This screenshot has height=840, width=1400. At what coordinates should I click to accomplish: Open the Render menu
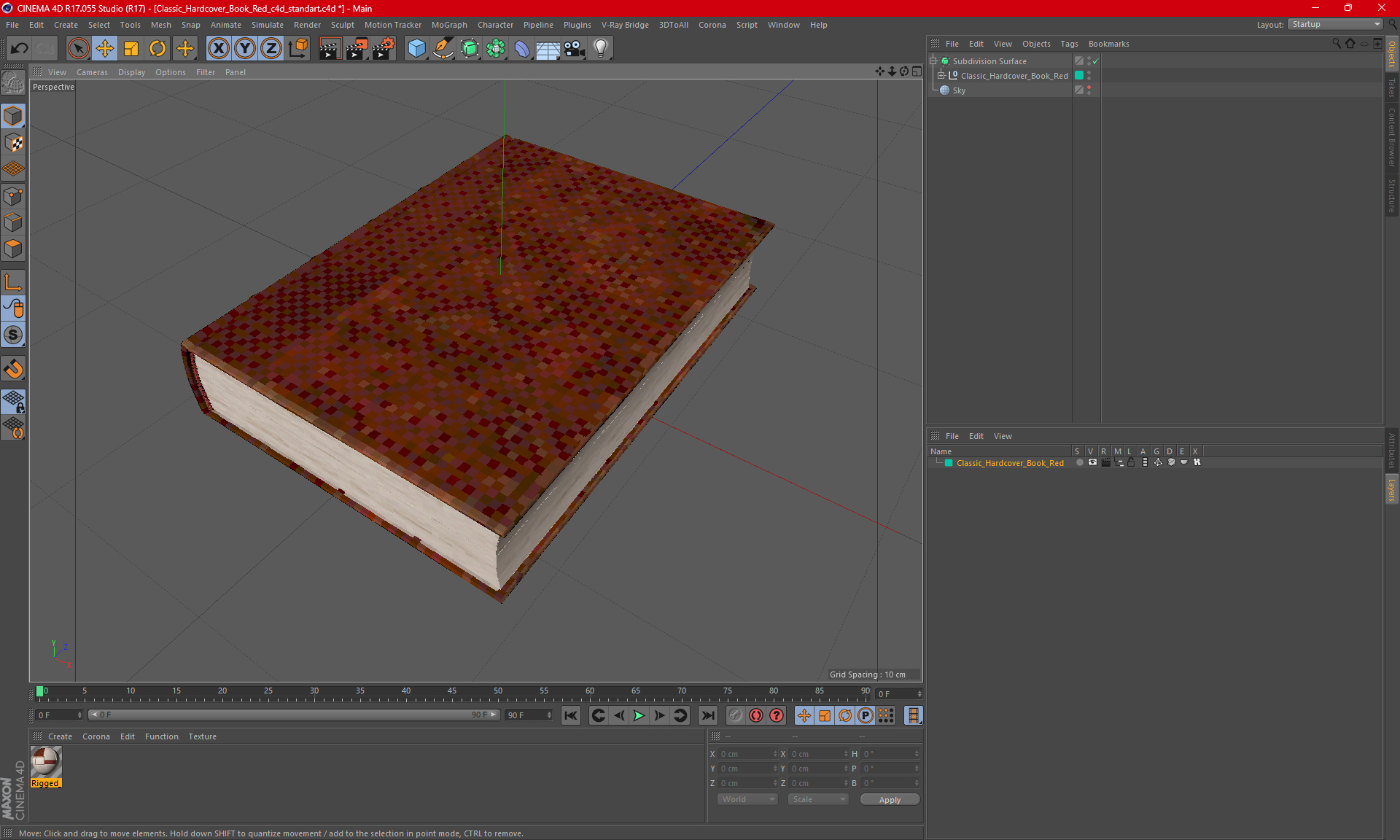(307, 25)
